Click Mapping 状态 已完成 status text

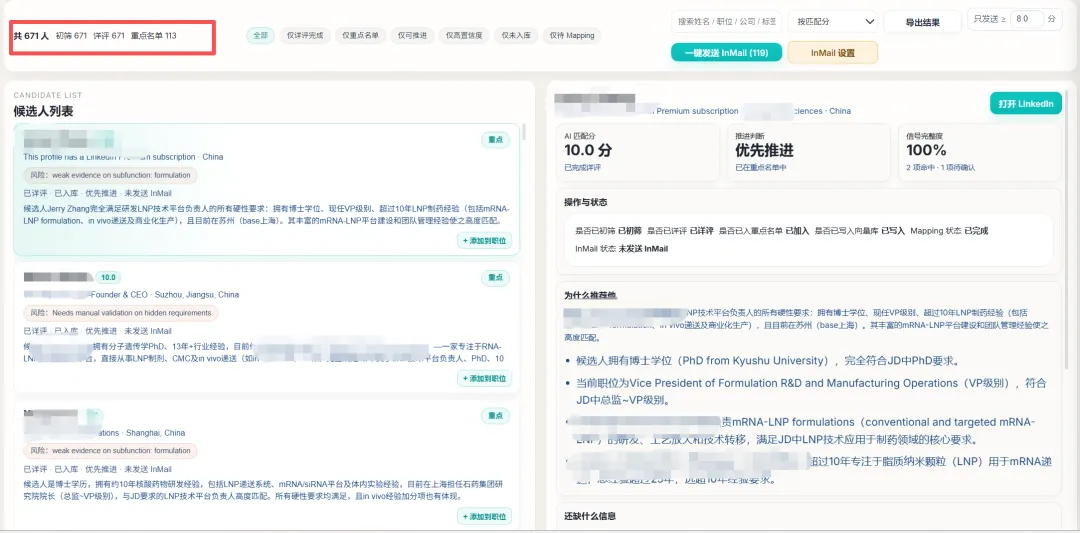tap(948, 231)
